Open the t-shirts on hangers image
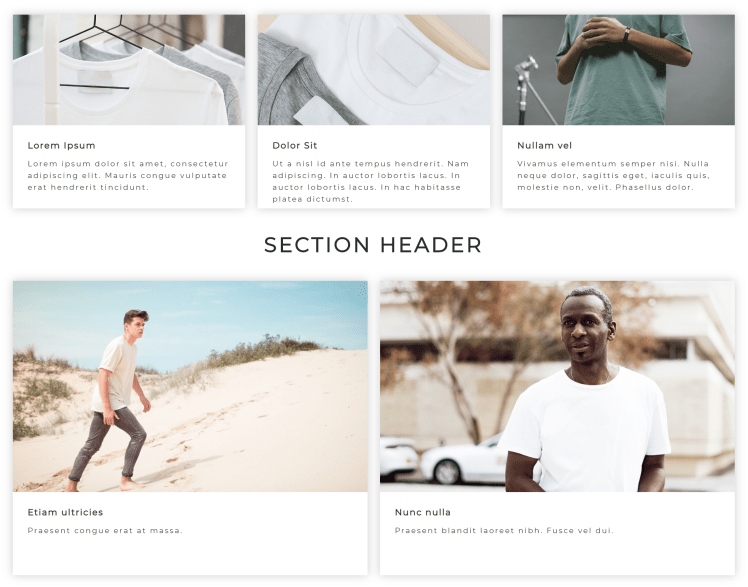Viewport: 748px width, 587px height. click(129, 70)
